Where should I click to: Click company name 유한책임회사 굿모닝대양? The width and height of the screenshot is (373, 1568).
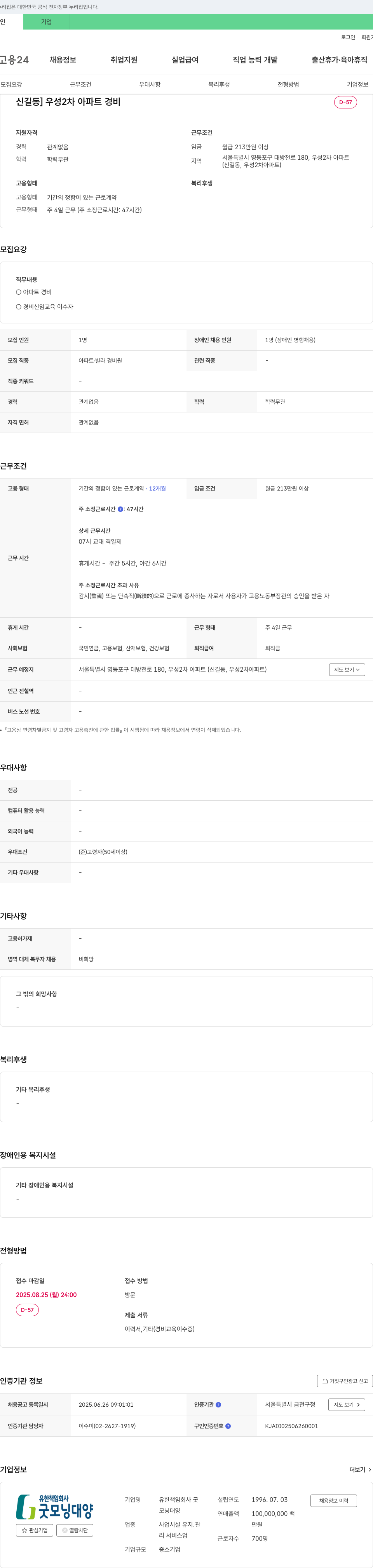coord(178,1505)
